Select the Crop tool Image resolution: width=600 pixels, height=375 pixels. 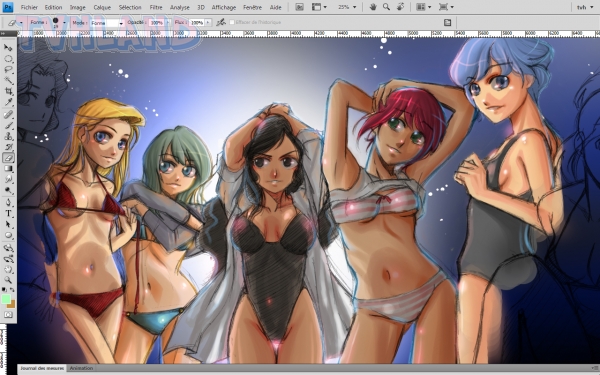pos(8,91)
